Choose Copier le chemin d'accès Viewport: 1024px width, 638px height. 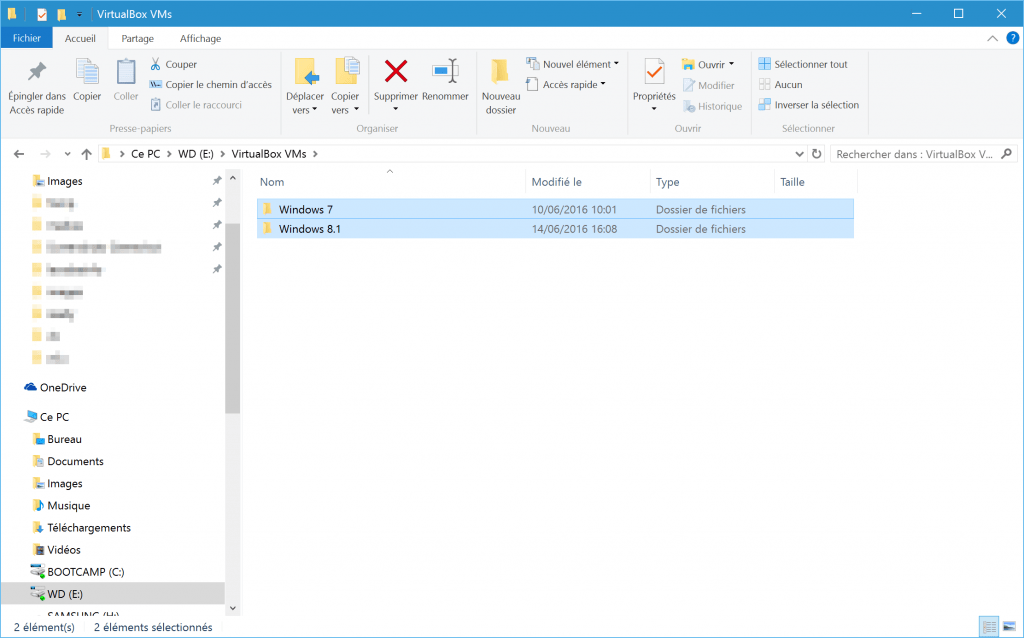(210, 84)
